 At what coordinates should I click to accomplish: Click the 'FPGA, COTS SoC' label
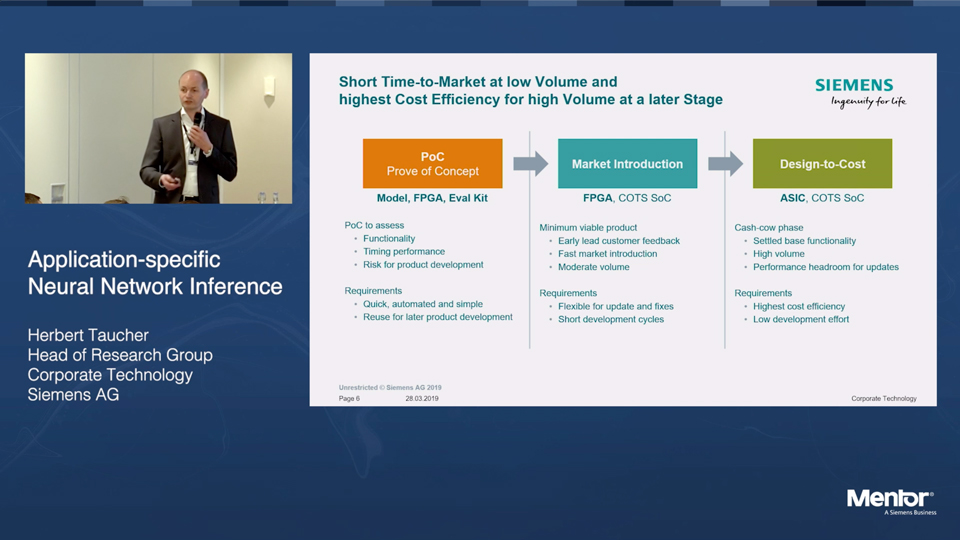coord(627,198)
